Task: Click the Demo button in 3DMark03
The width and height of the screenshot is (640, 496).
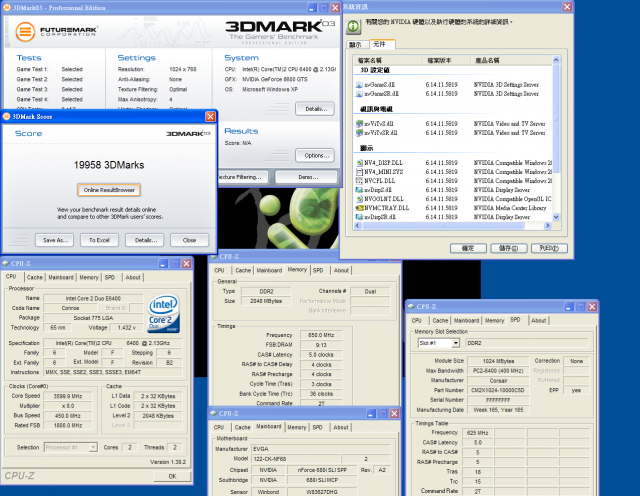Action: click(306, 177)
